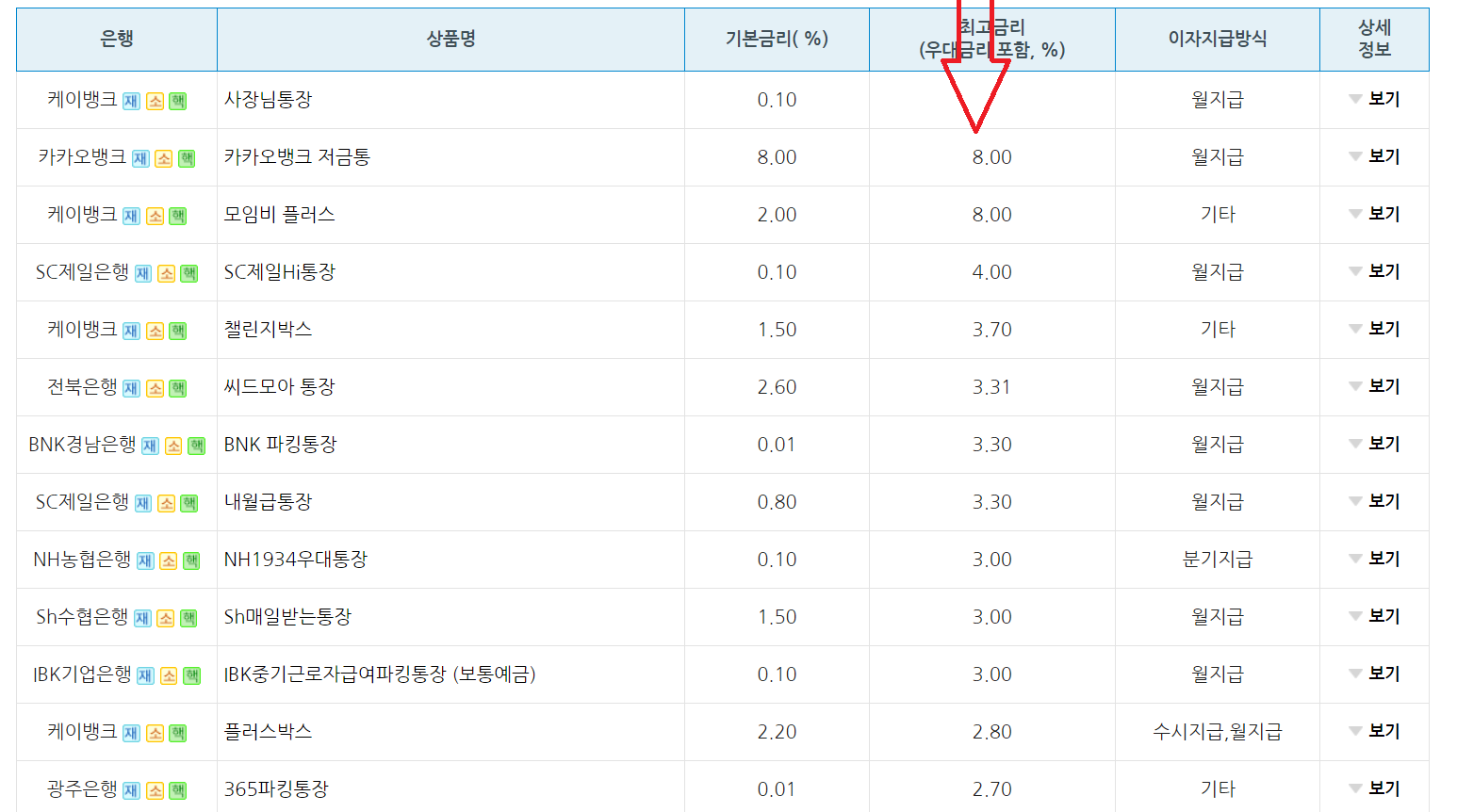Viewport: 1457px width, 812px height.
Task: Expand 보기 details for 플러스박스
Action: click(x=1374, y=731)
